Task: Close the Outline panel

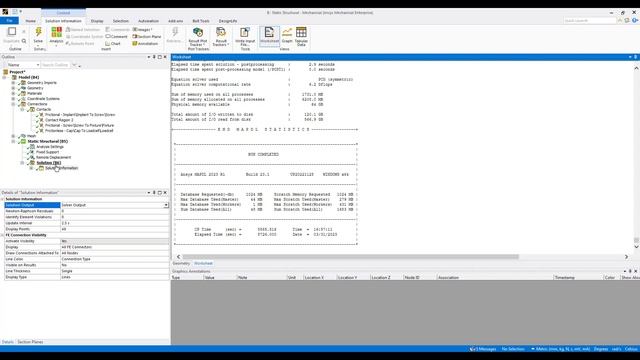Action: (165, 57)
